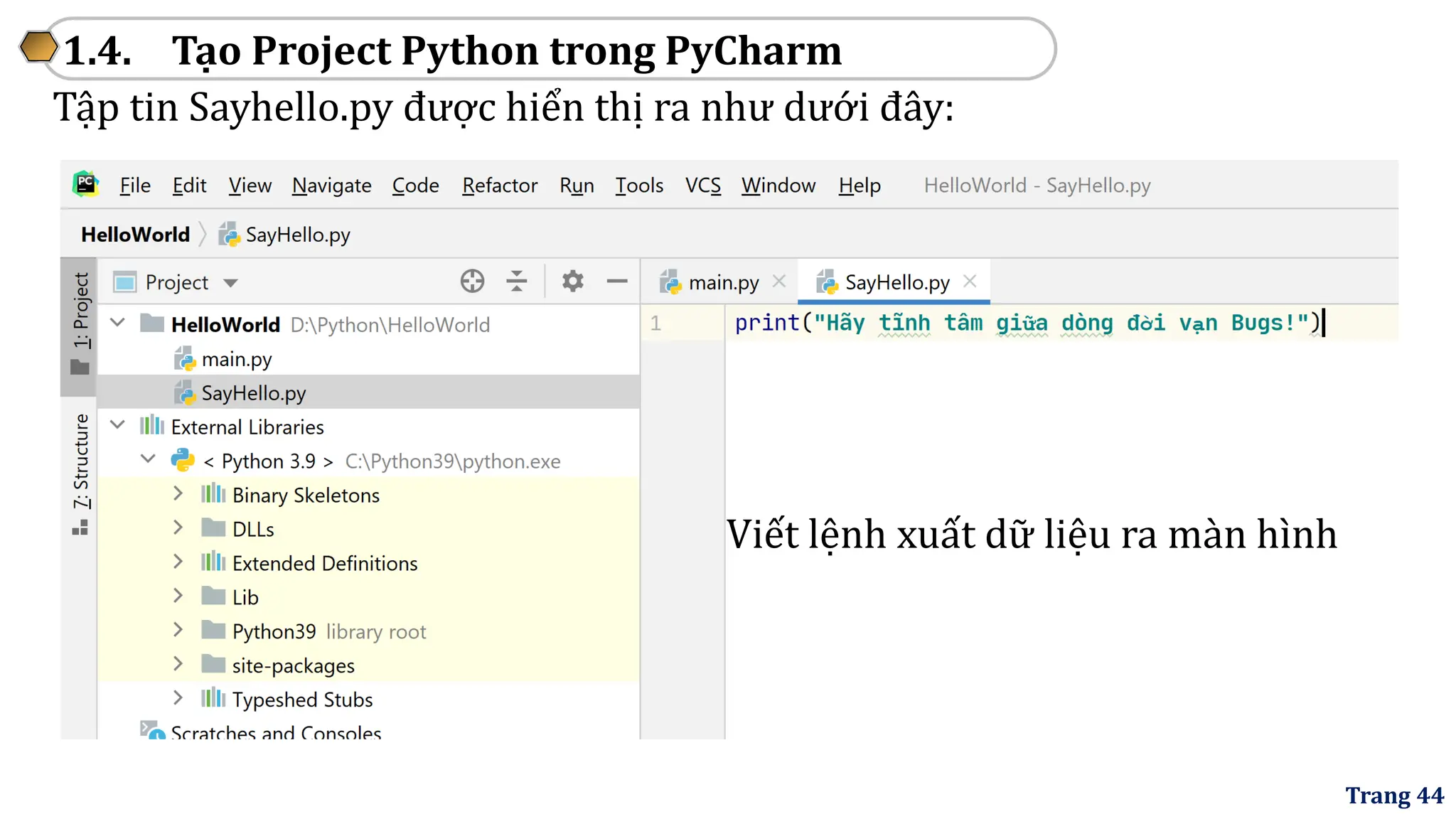Image resolution: width=1456 pixels, height=819 pixels.
Task: Expand the Lib folder
Action: 178,596
